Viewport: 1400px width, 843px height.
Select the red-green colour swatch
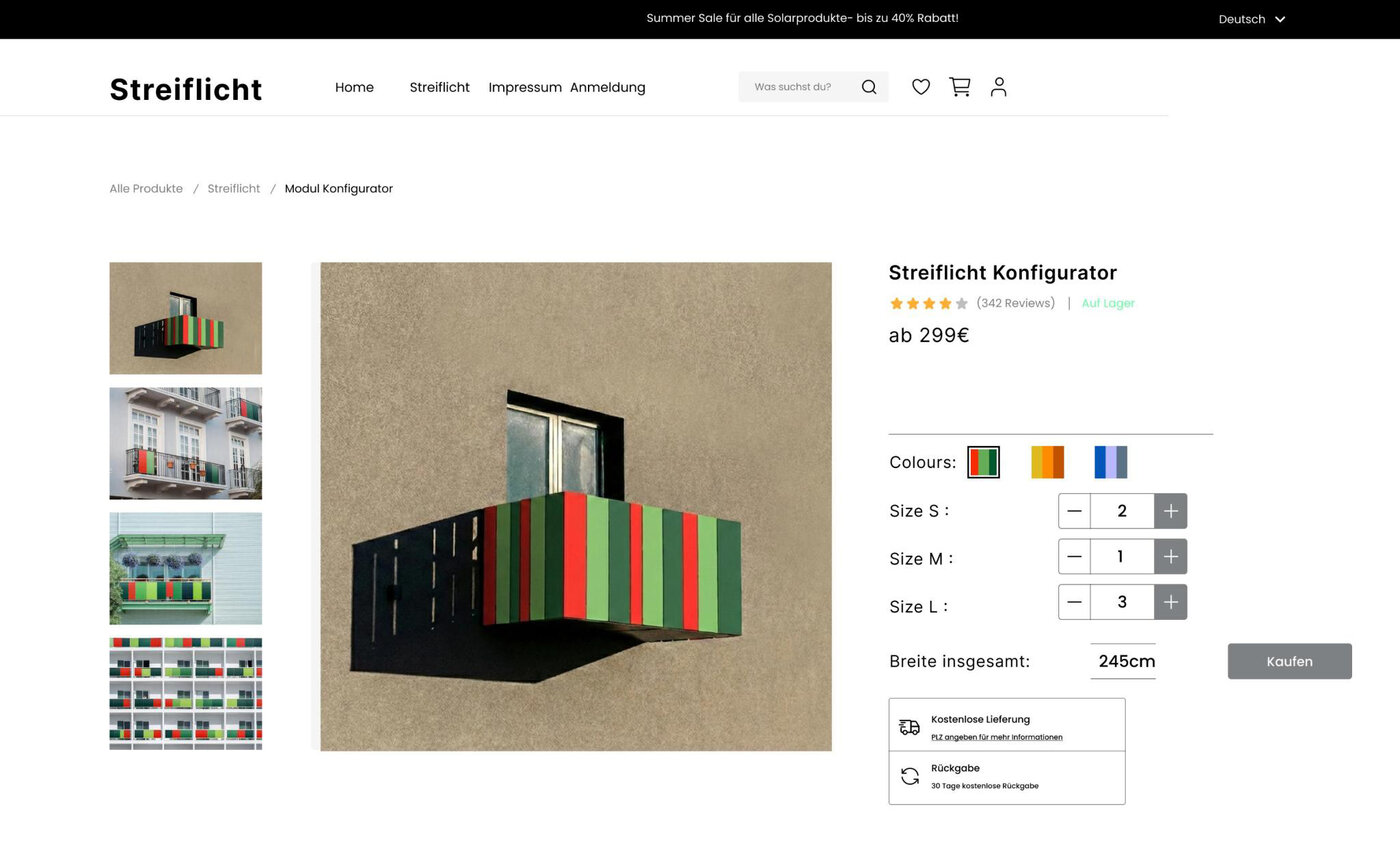point(983,462)
